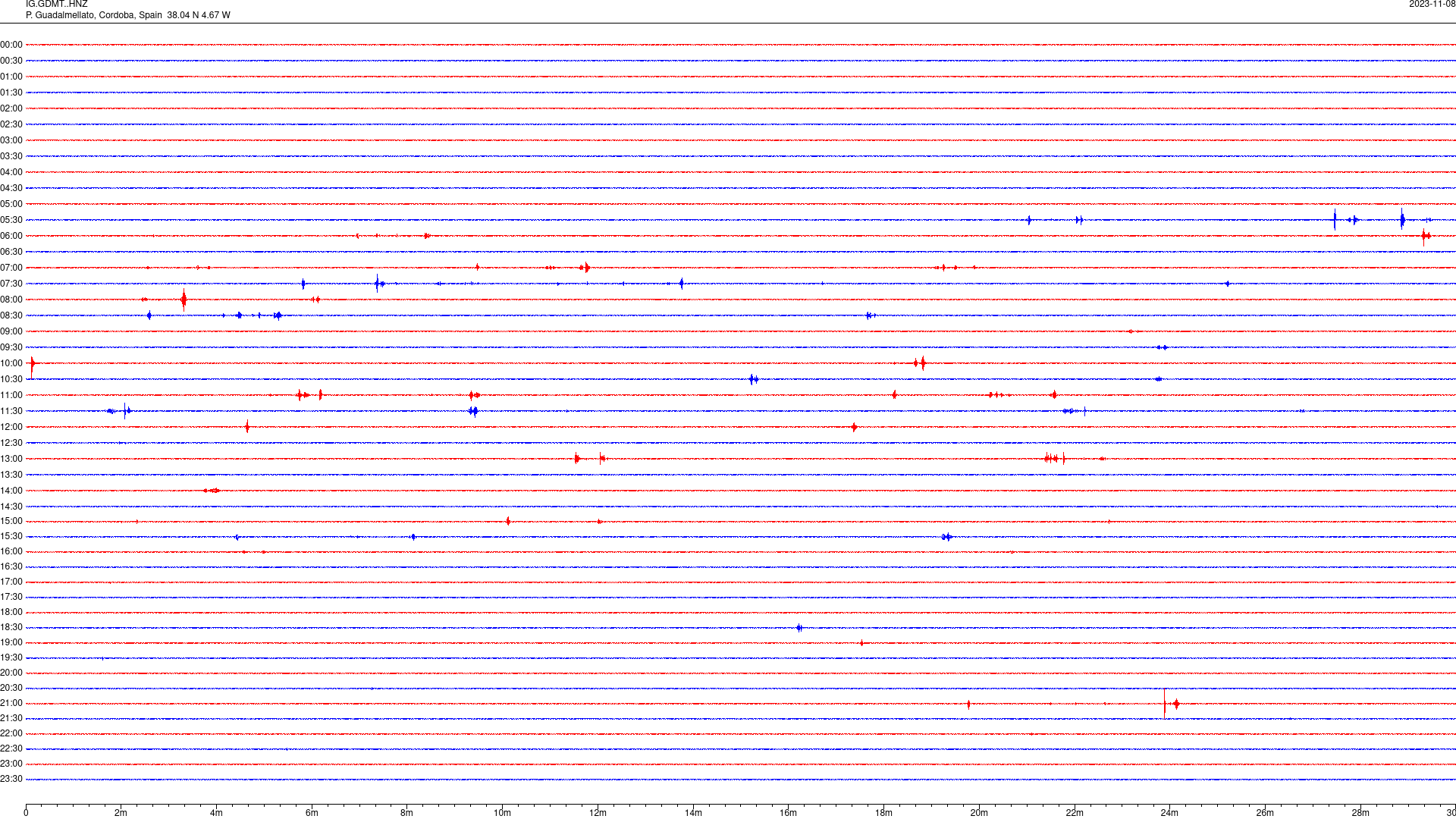Click the 12m tick label on time axis
This screenshot has width=1456, height=819.
(x=598, y=813)
